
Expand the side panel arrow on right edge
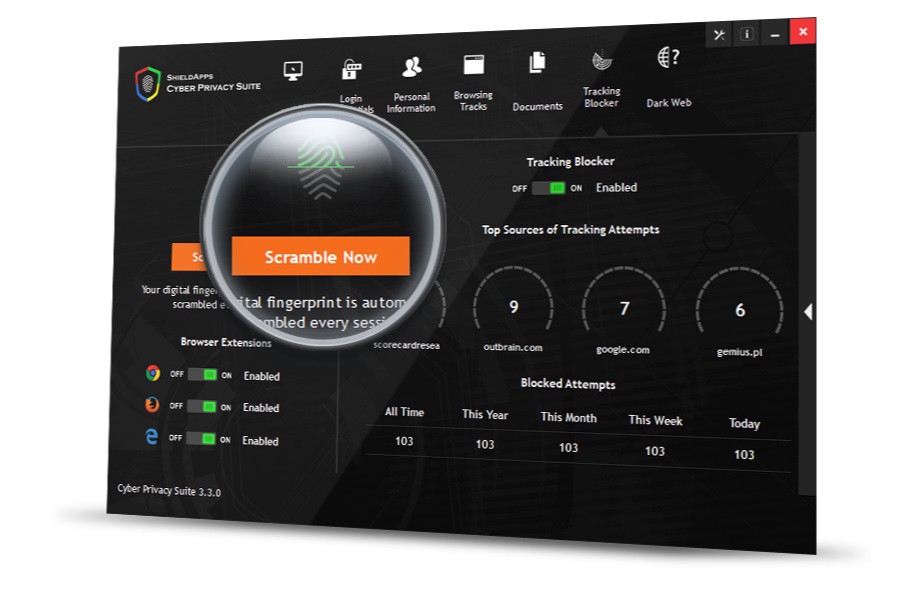[x=808, y=312]
